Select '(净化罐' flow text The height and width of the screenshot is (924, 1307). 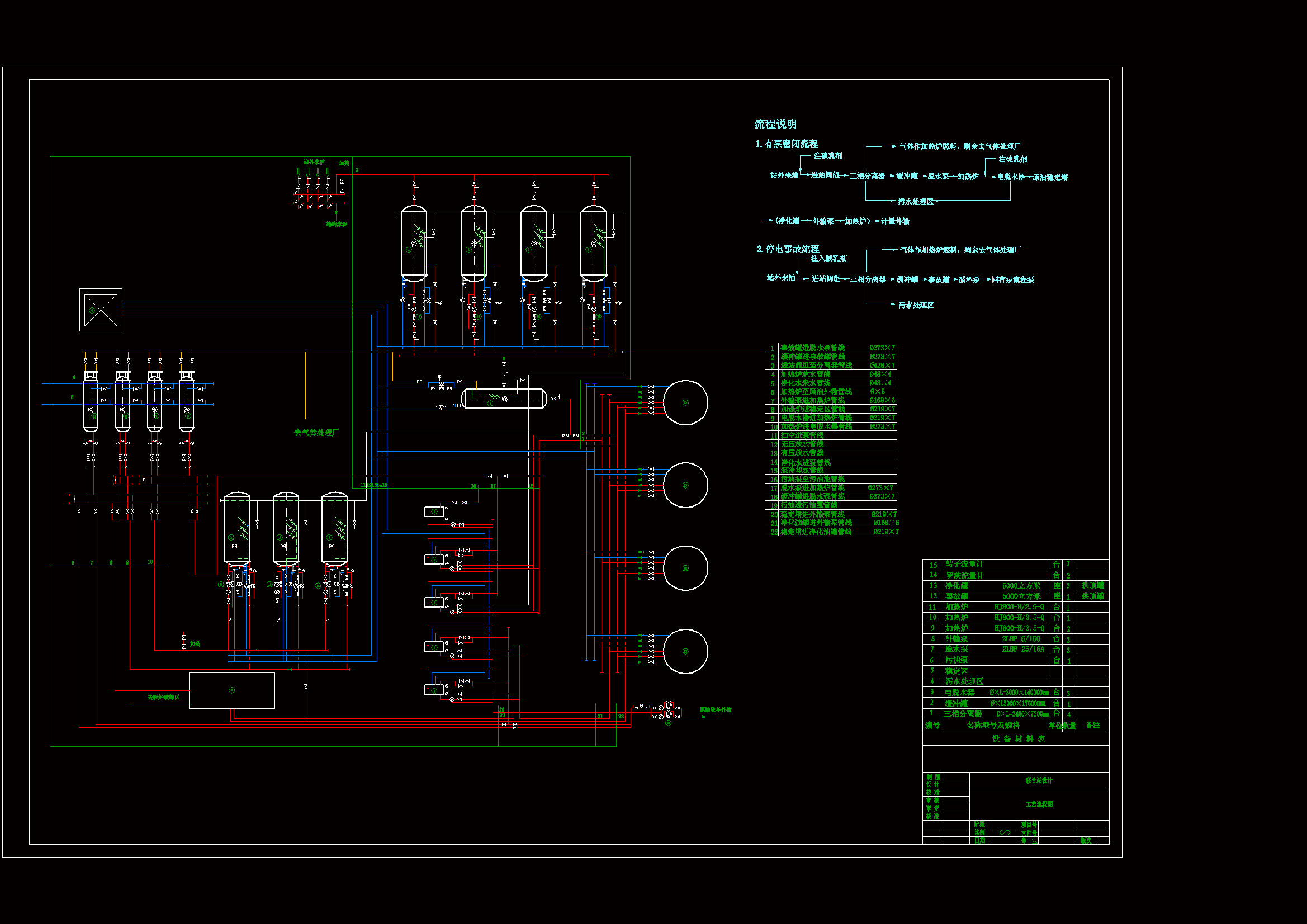787,221
